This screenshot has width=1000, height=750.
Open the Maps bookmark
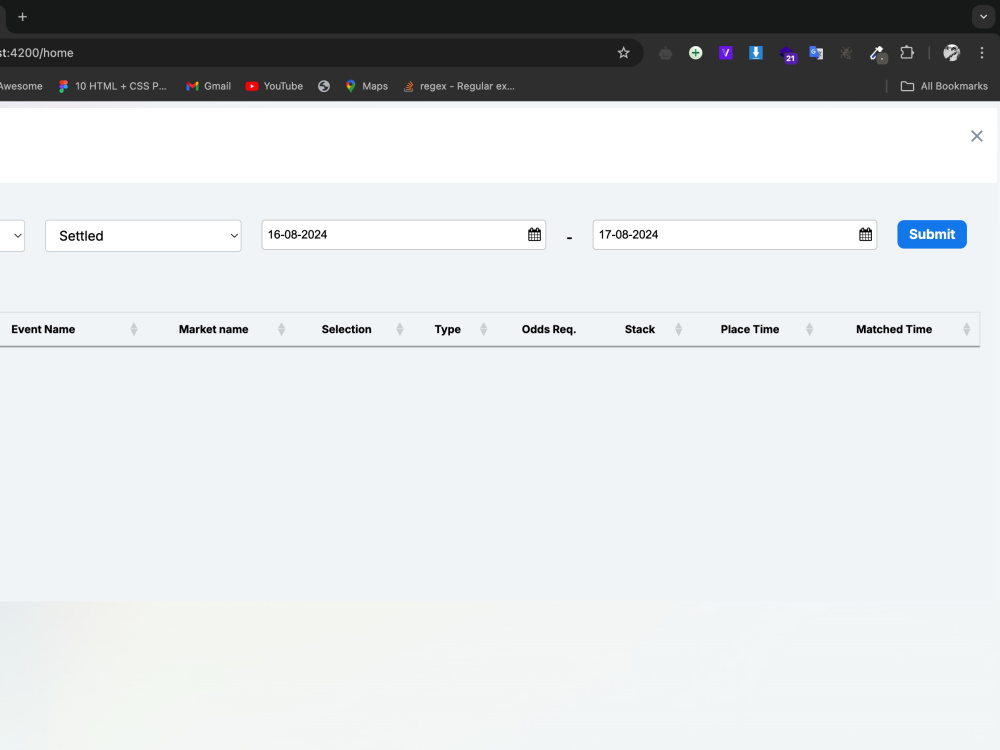click(367, 86)
